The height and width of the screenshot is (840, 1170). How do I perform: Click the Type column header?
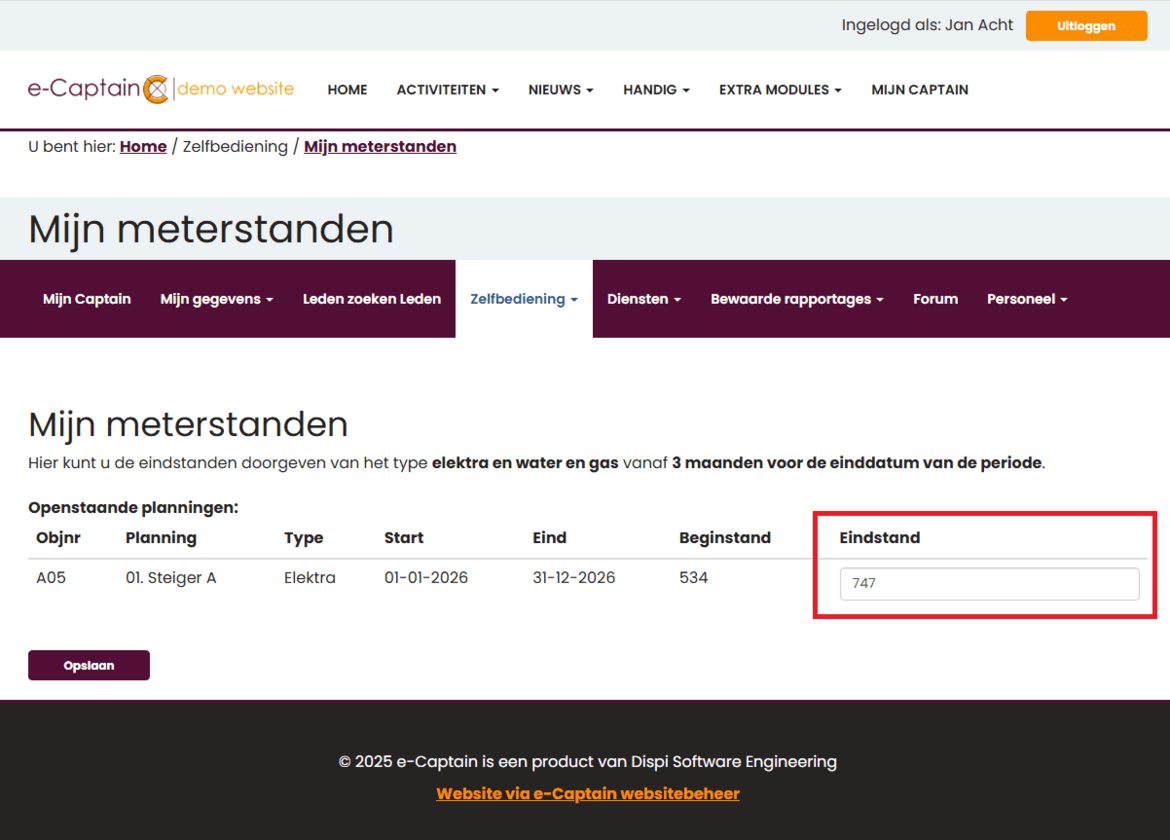pos(304,538)
